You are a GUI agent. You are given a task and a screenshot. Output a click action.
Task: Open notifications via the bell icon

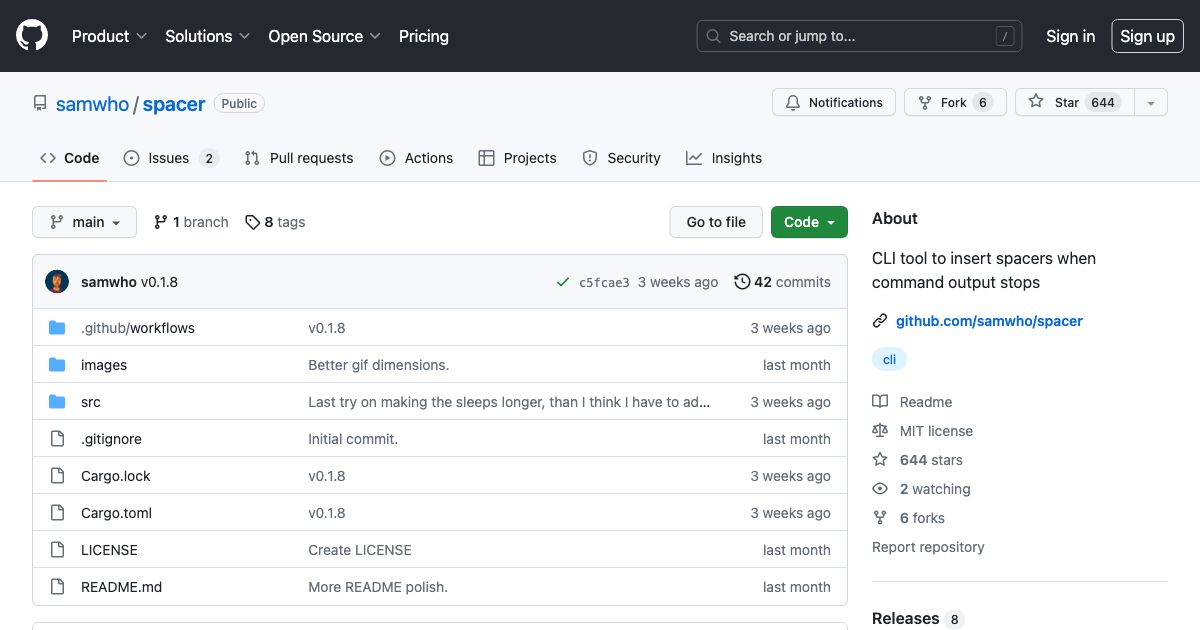[x=793, y=102]
